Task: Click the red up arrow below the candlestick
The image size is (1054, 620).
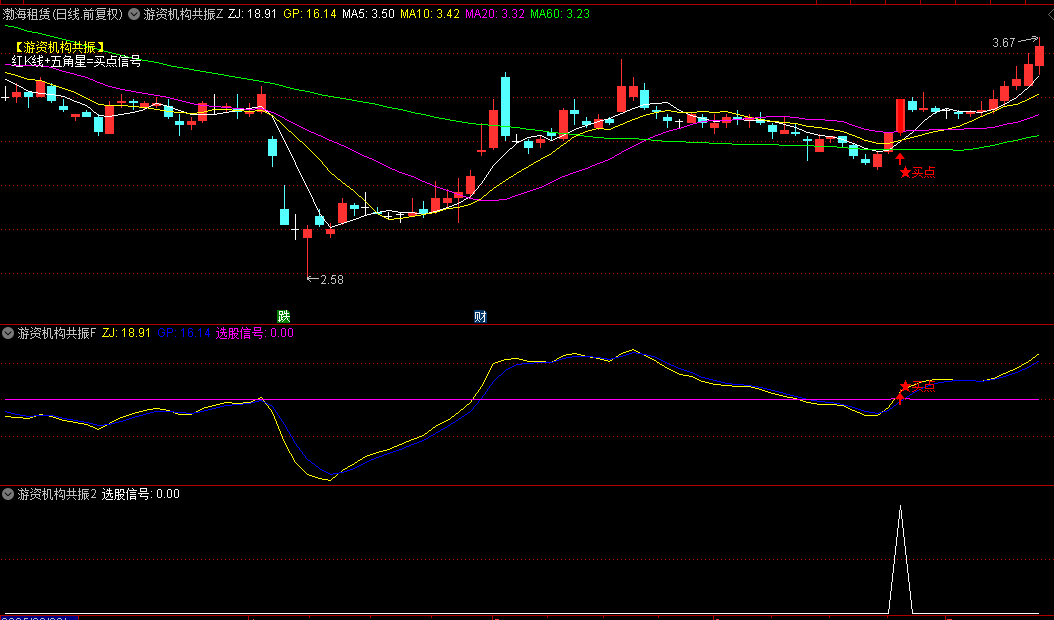Action: 899,158
